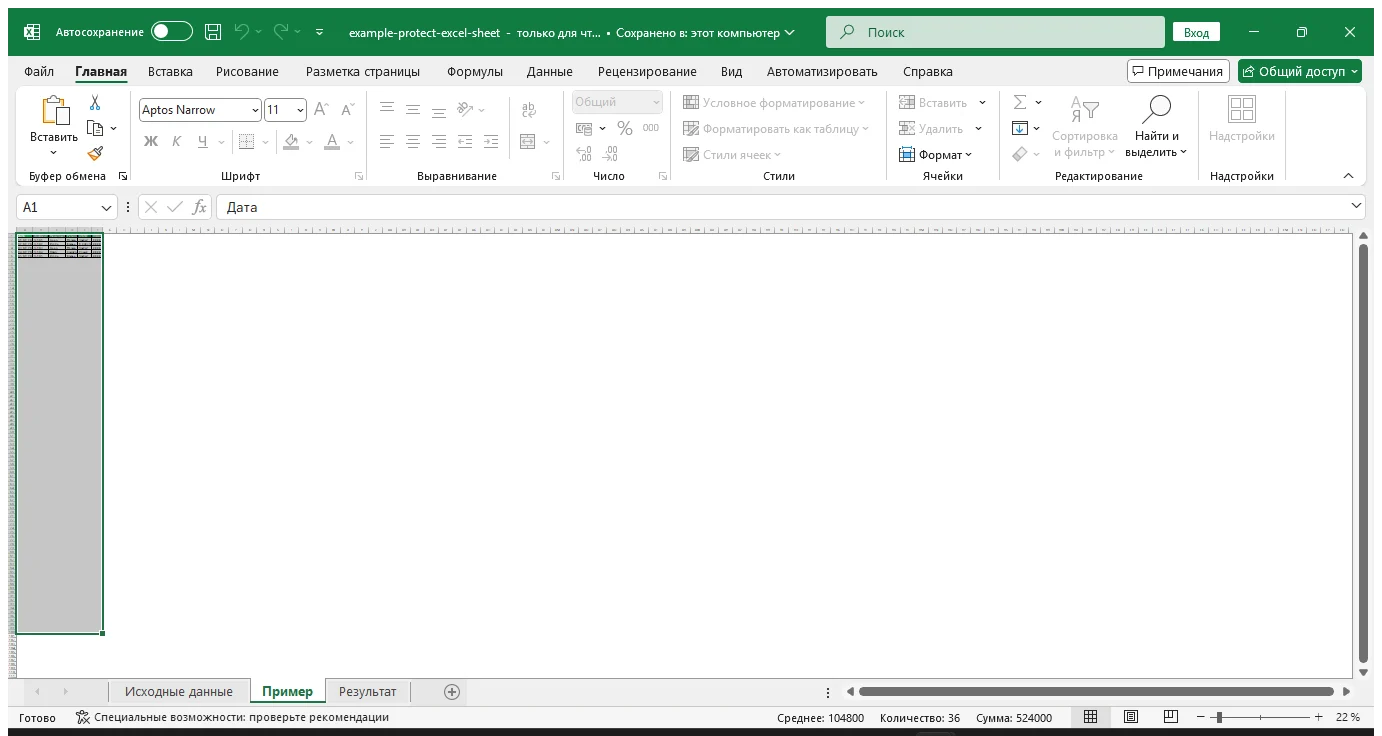Click the Format Painter brush icon

95,153
